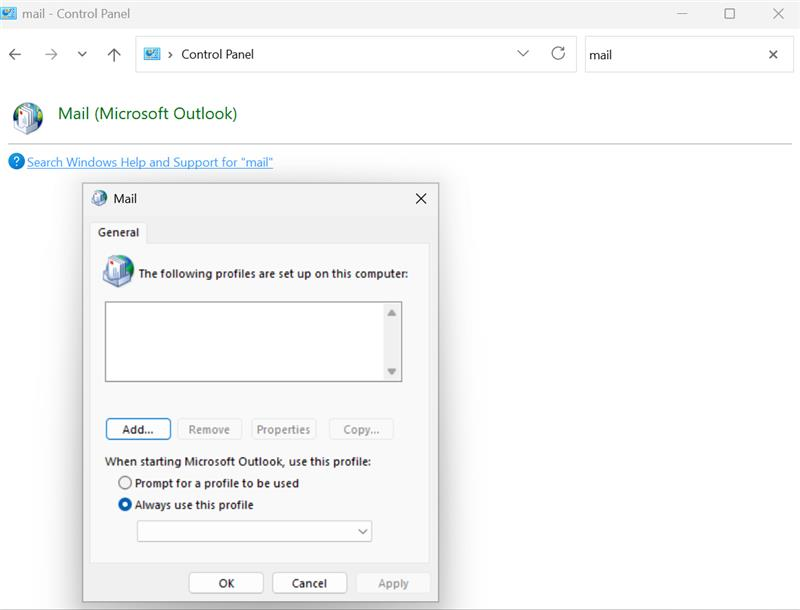Click the Remove button
Viewport: 800px width, 610px height.
[209, 429]
